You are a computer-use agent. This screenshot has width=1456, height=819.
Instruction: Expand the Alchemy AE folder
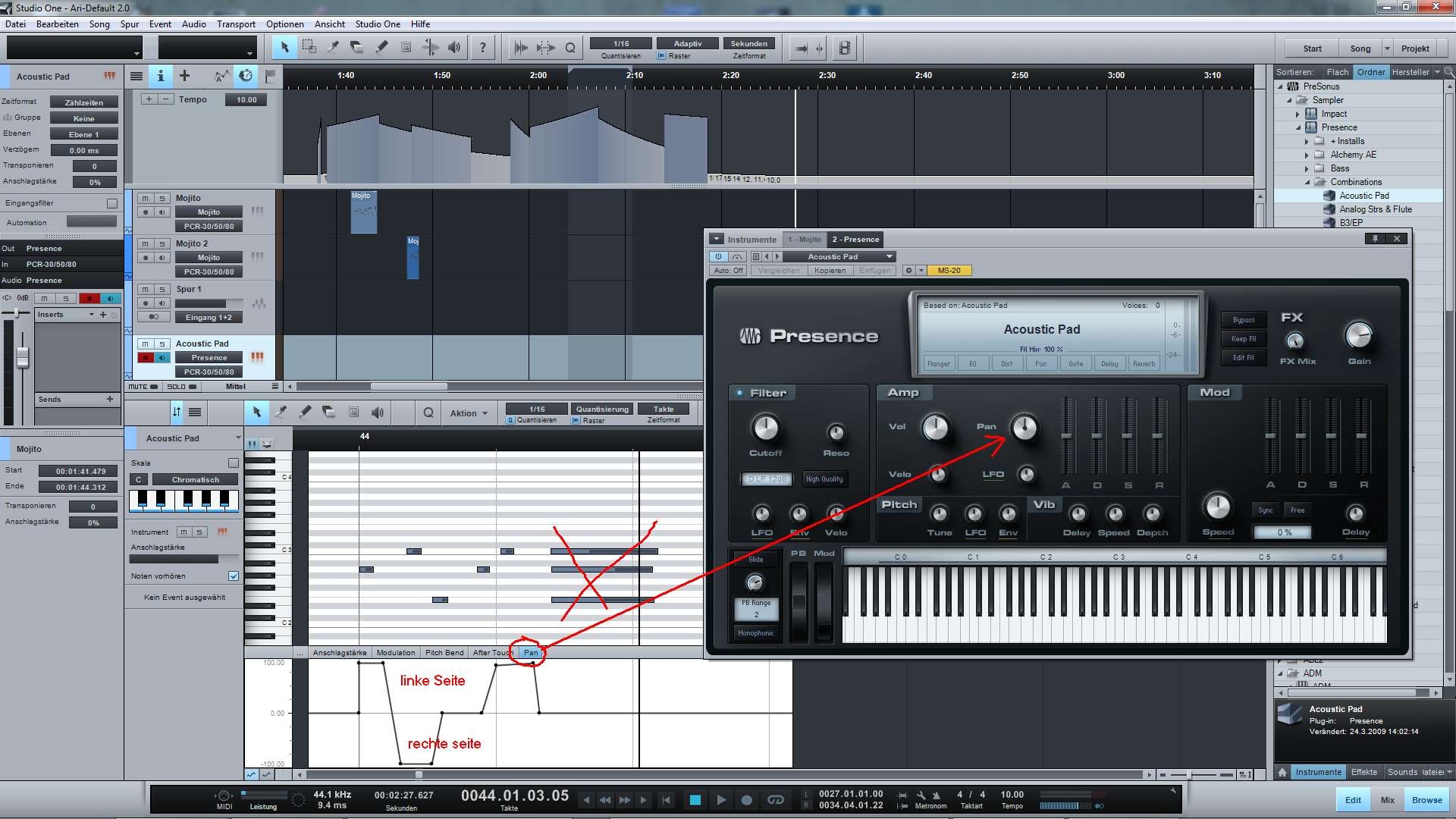(1307, 155)
